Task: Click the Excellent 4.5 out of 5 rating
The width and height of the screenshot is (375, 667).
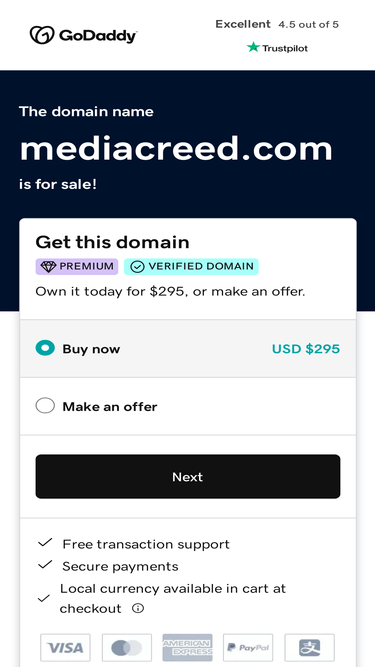Action: (x=277, y=24)
